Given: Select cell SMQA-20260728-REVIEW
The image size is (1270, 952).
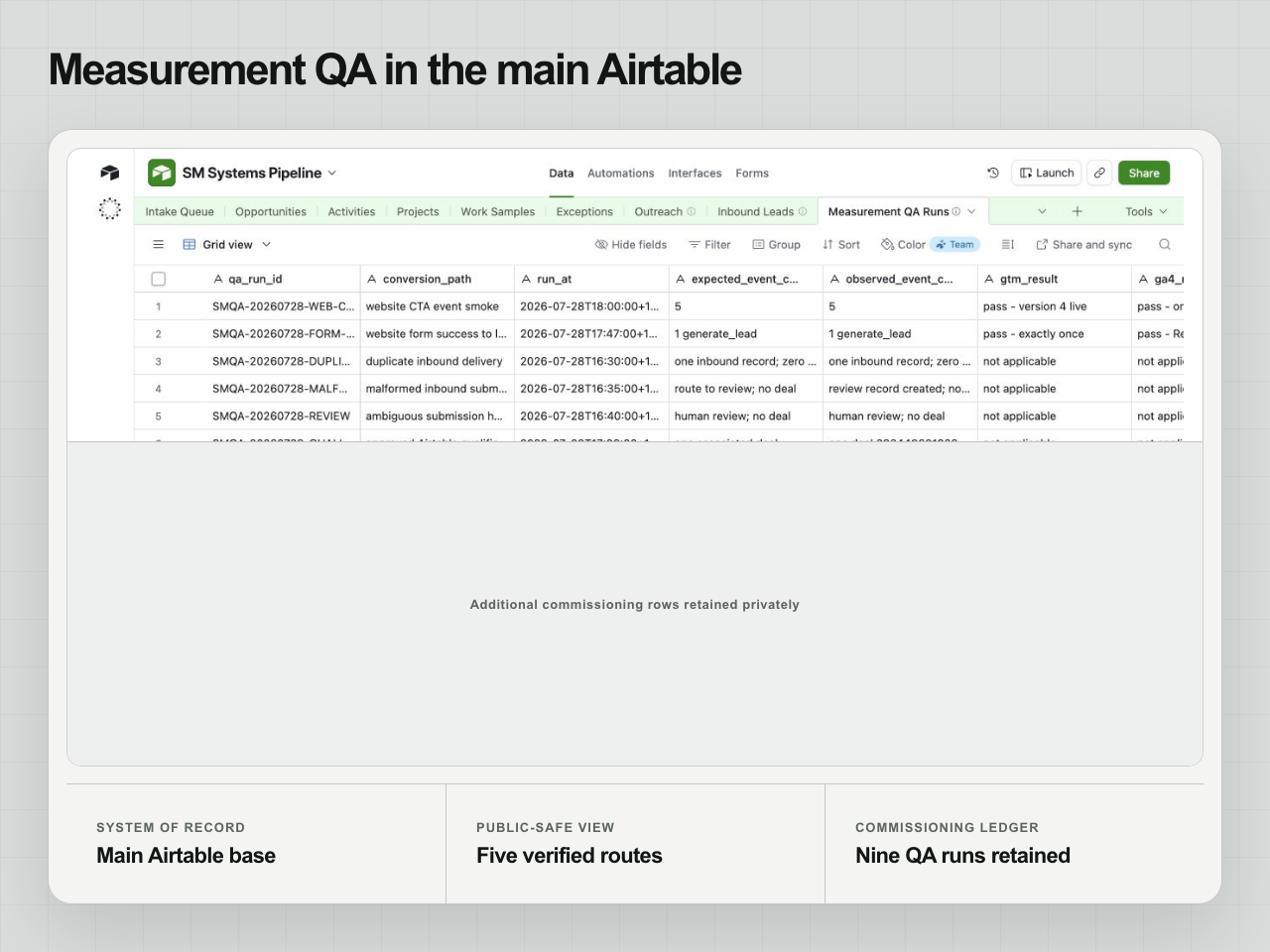Looking at the screenshot, I should (x=283, y=416).
